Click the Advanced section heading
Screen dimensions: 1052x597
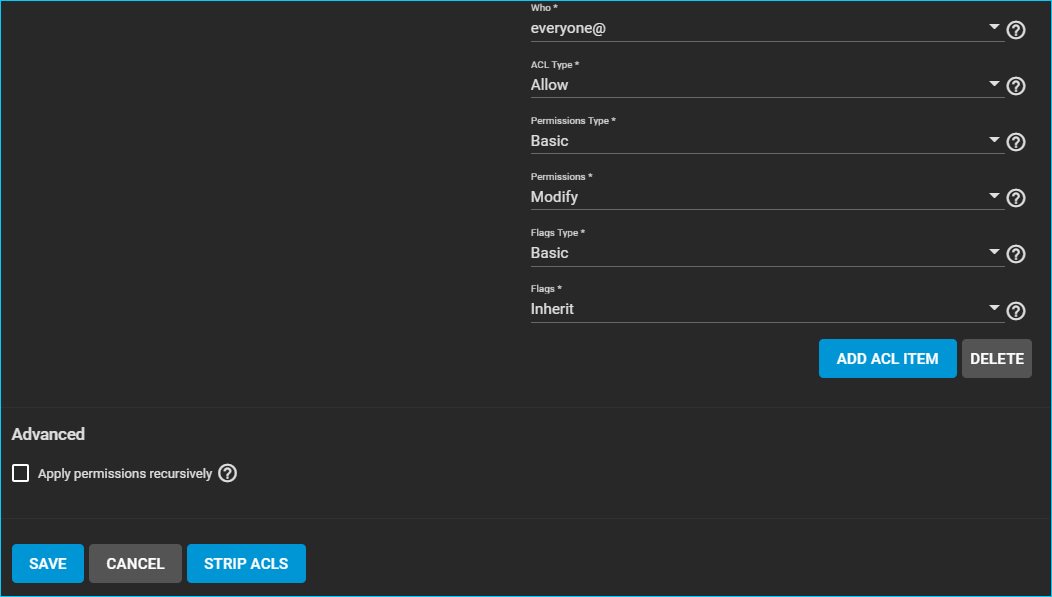48,434
